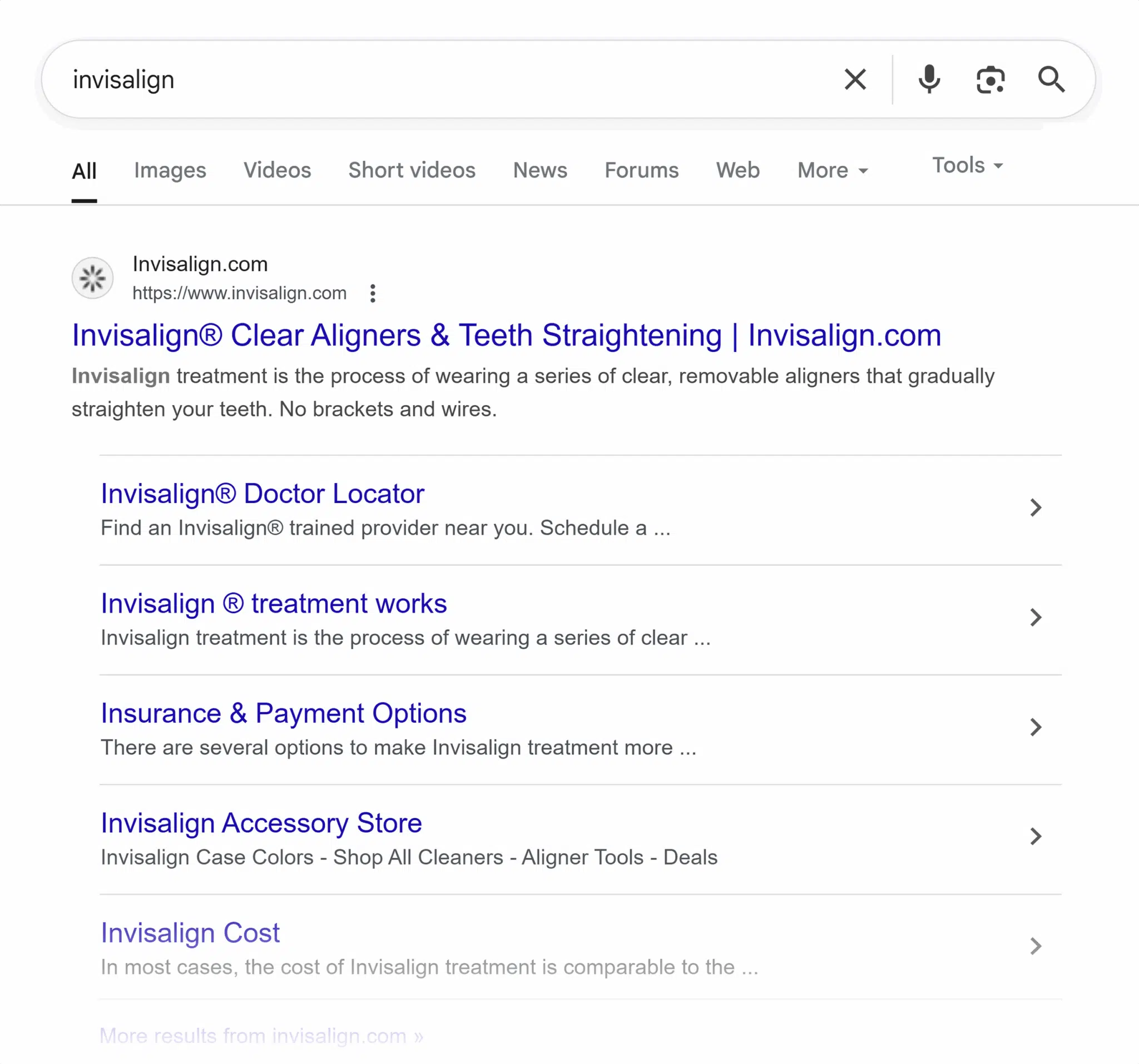The height and width of the screenshot is (1064, 1139).
Task: Open Invisalign Clear Aligners & Teeth Straightening result
Action: (x=507, y=335)
